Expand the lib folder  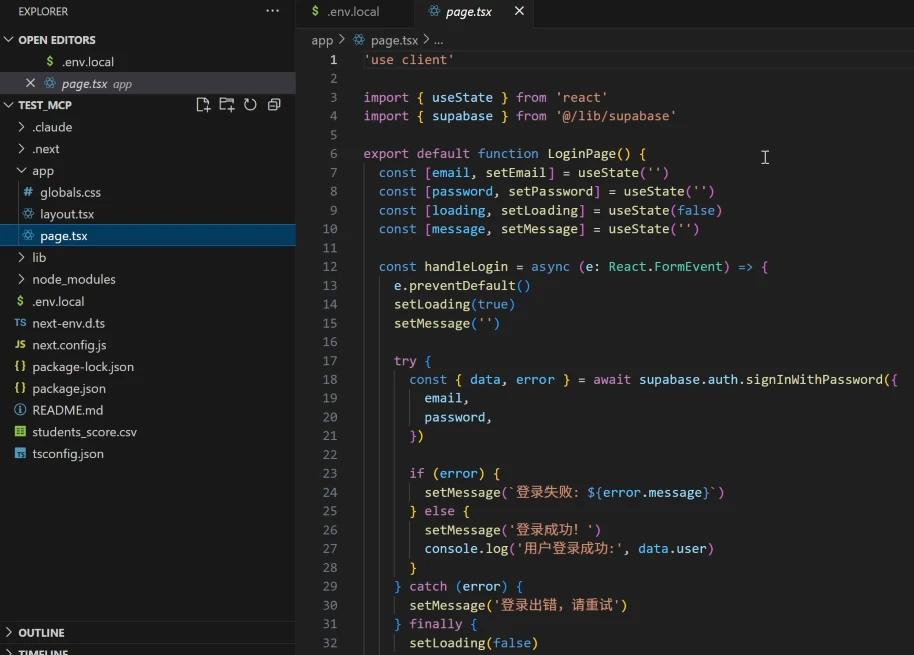tap(22, 258)
